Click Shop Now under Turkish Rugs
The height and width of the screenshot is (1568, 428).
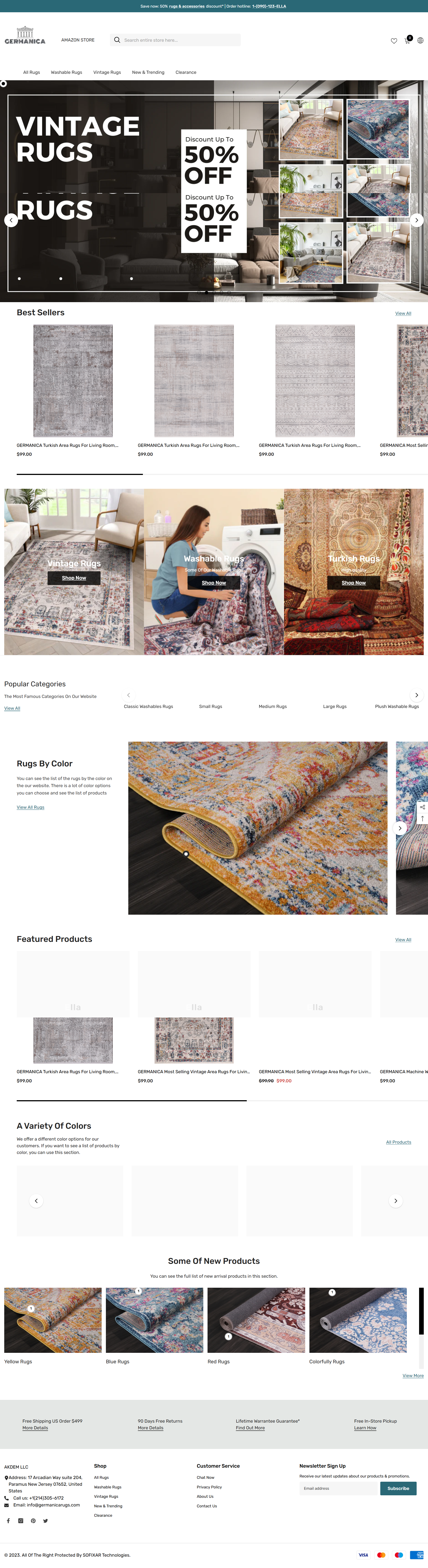[354, 582]
